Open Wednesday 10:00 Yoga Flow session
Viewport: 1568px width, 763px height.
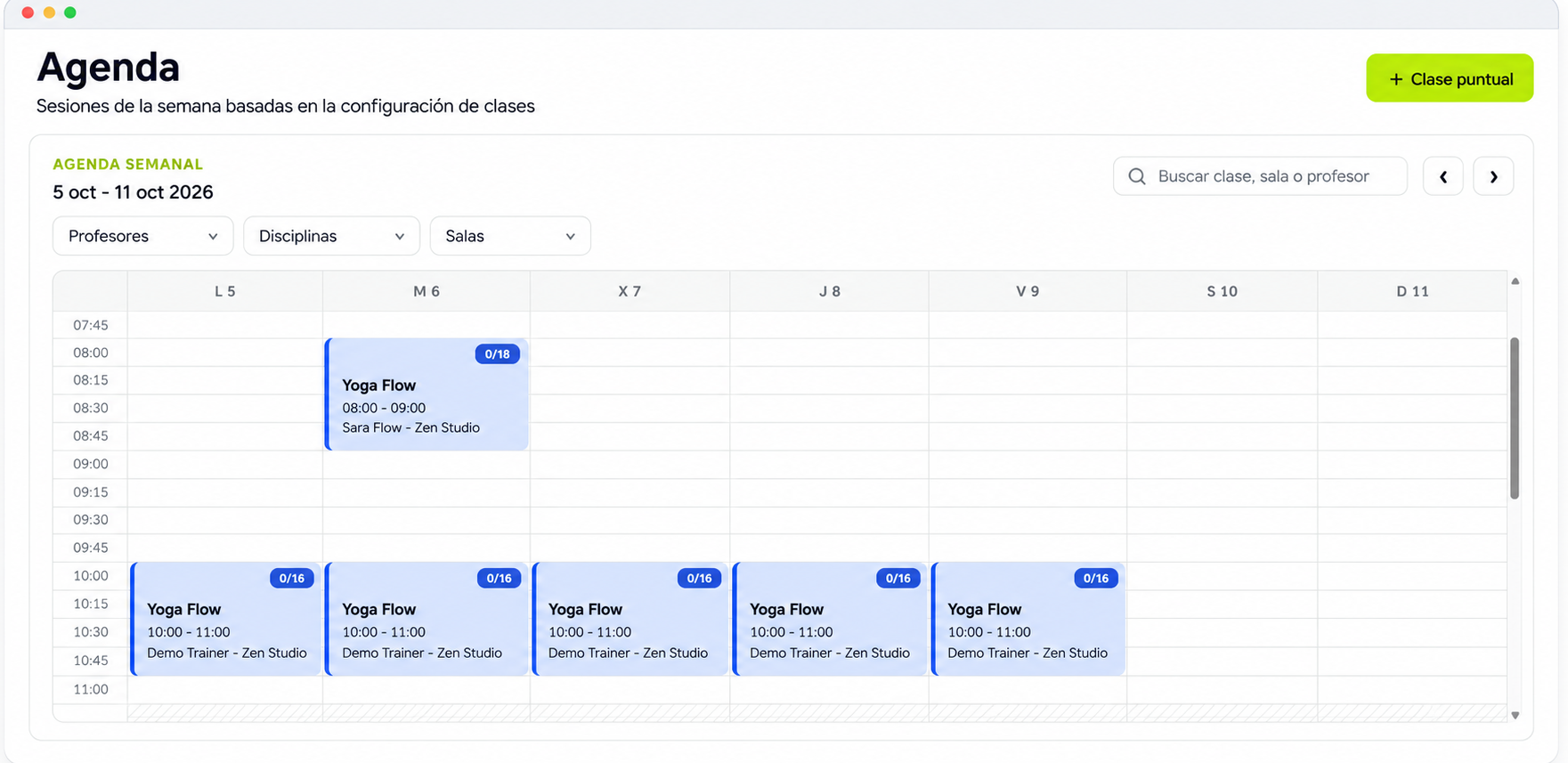(x=630, y=619)
